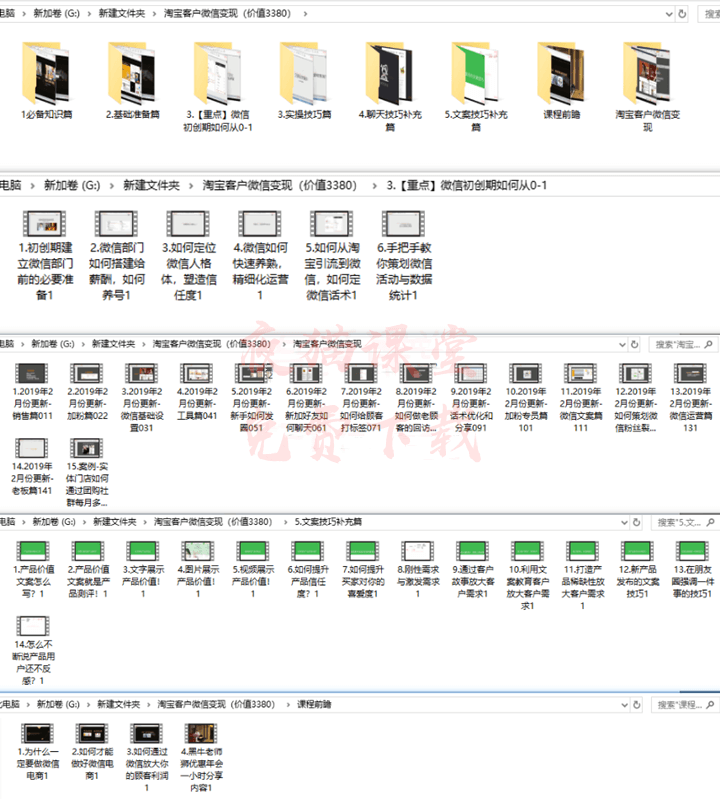Select video 10.2019年2月份更新-加粉专员篇101
Viewport: 720px width, 799px height.
tap(526, 398)
